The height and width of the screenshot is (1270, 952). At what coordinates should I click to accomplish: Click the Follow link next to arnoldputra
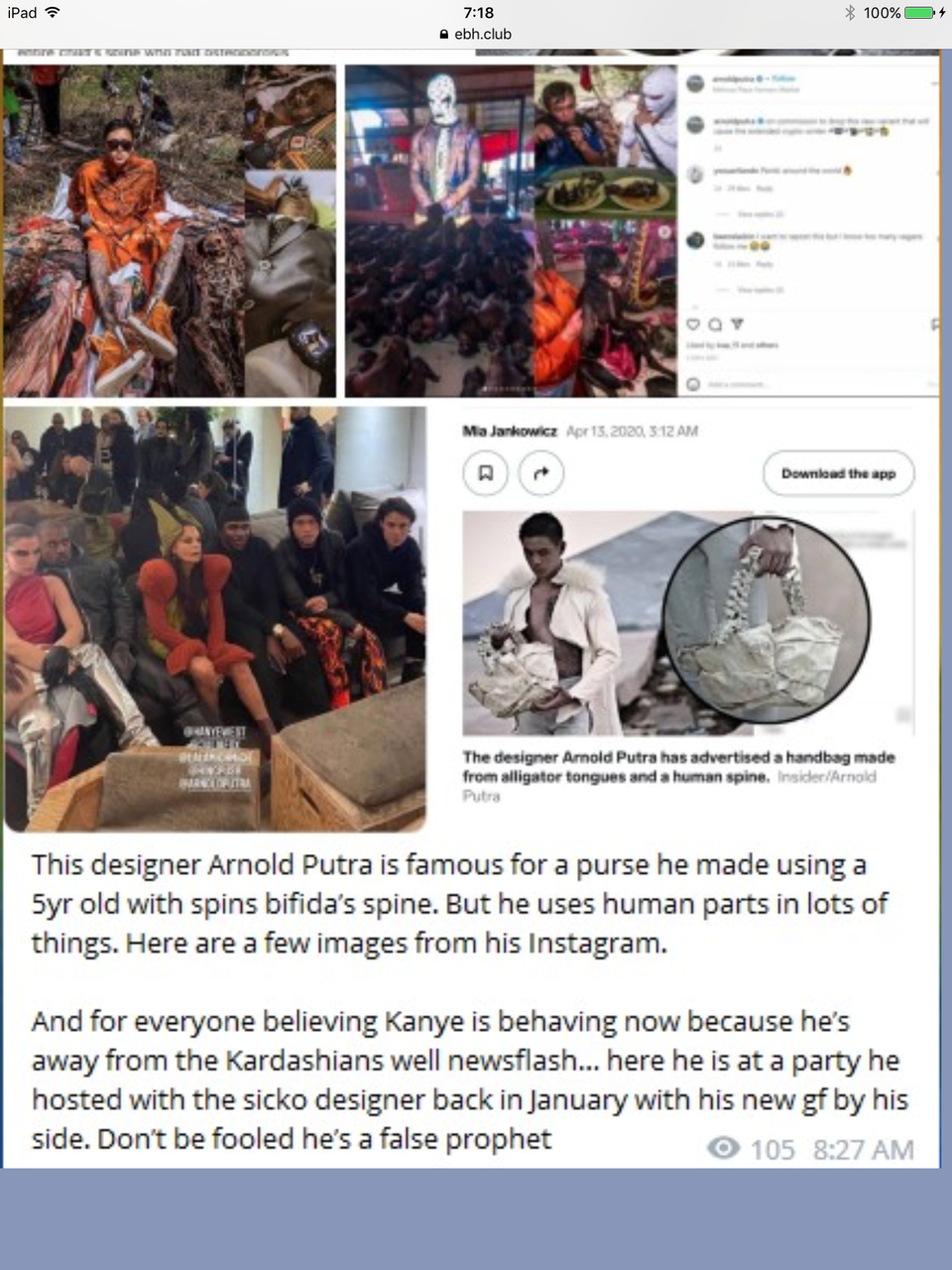click(783, 78)
